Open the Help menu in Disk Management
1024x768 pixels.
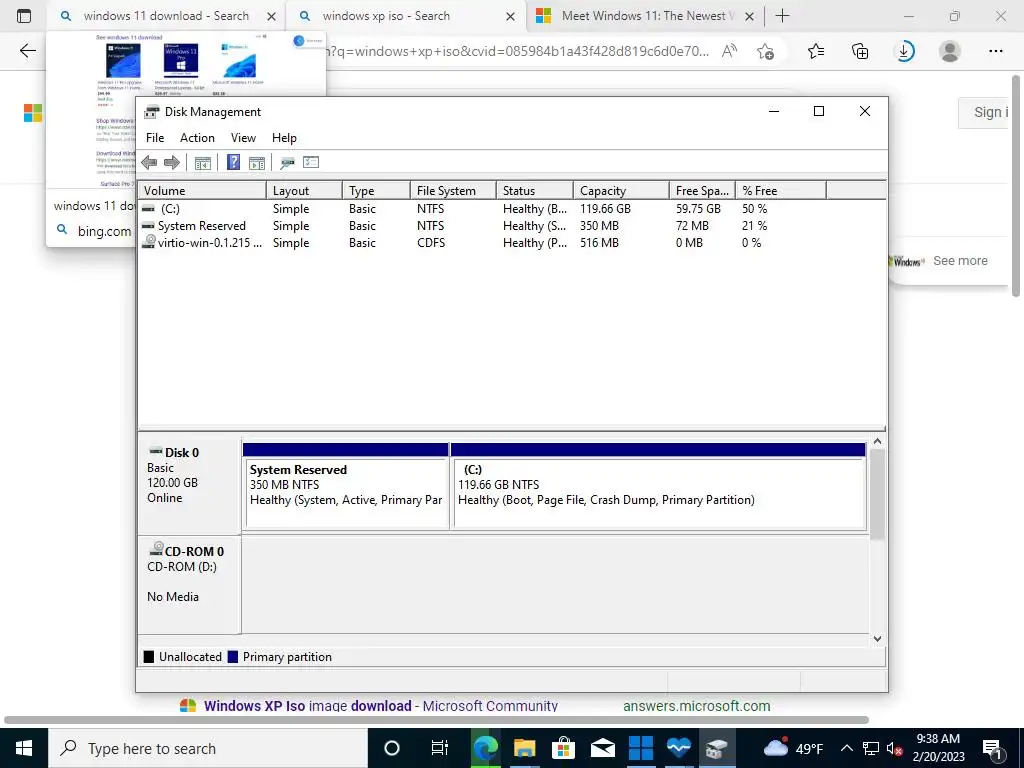coord(284,138)
